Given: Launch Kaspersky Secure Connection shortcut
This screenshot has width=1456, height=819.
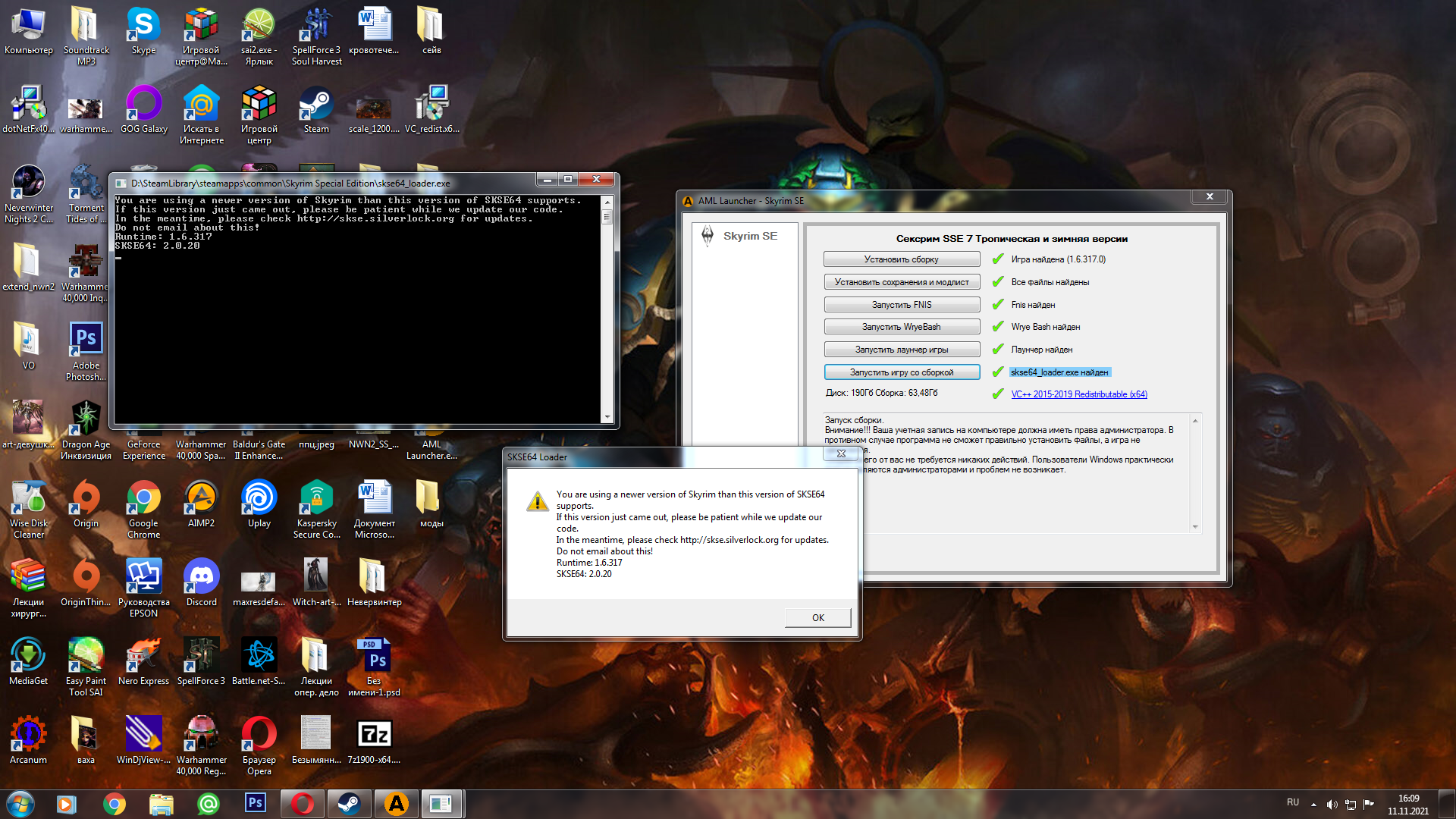Looking at the screenshot, I should tap(316, 500).
